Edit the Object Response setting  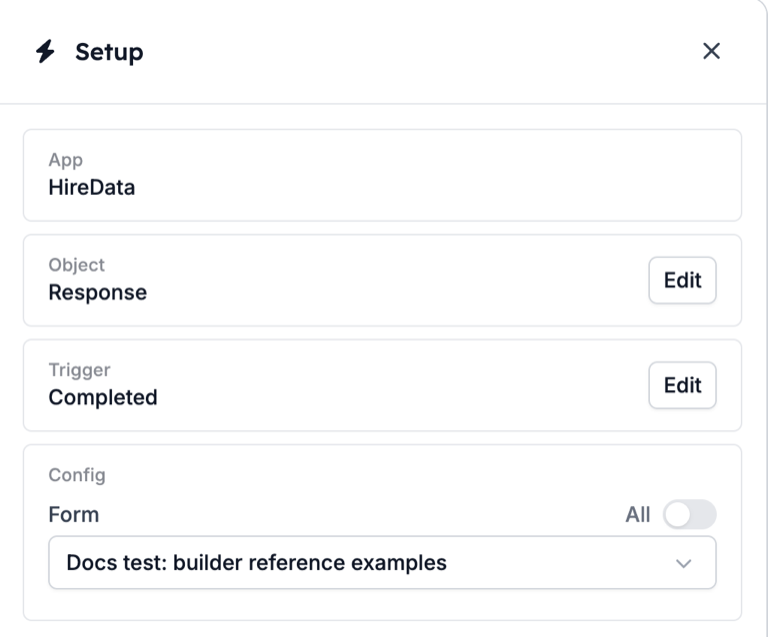tap(682, 280)
